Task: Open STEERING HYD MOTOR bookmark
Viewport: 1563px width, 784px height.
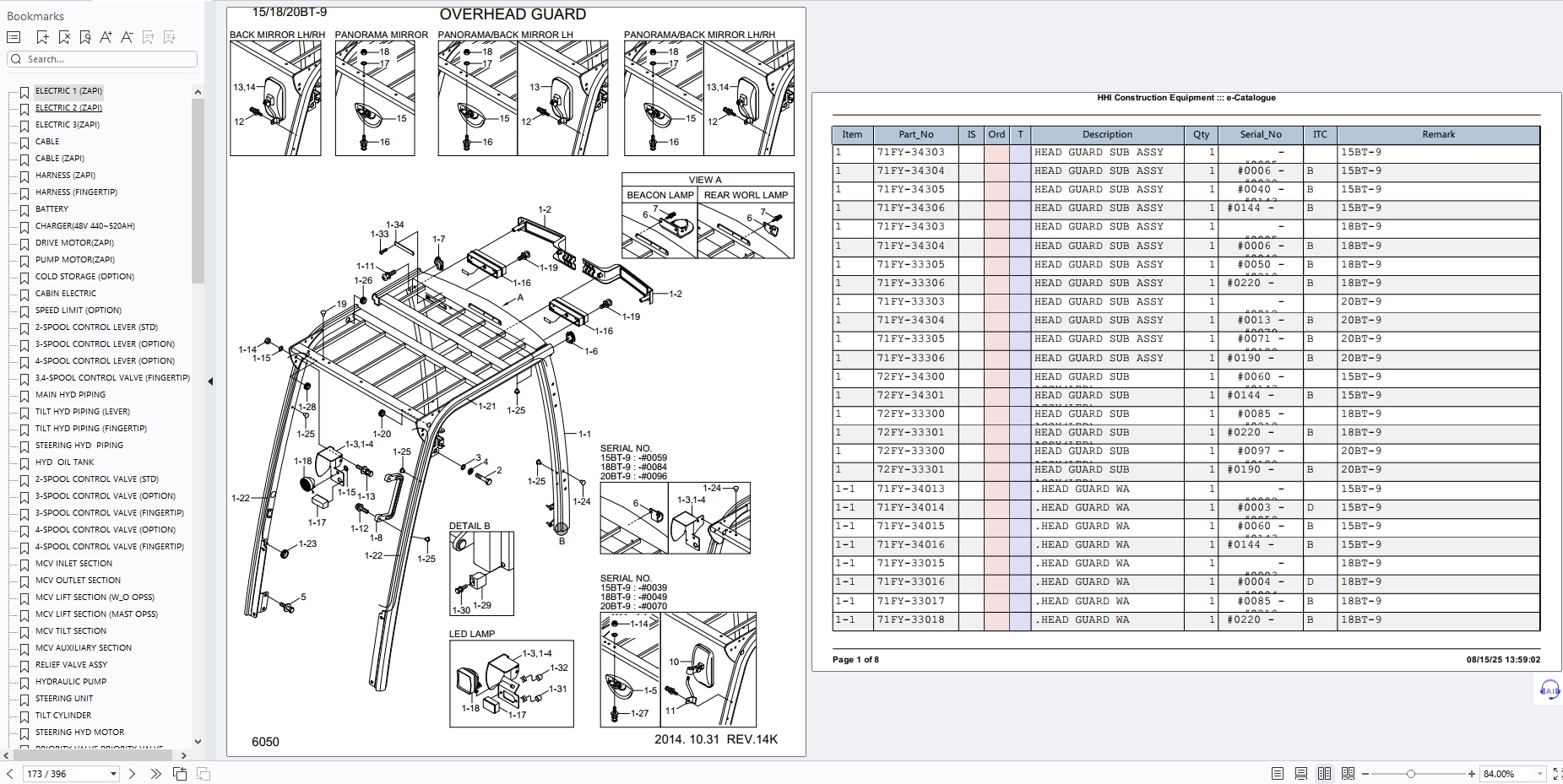Action: 79,733
